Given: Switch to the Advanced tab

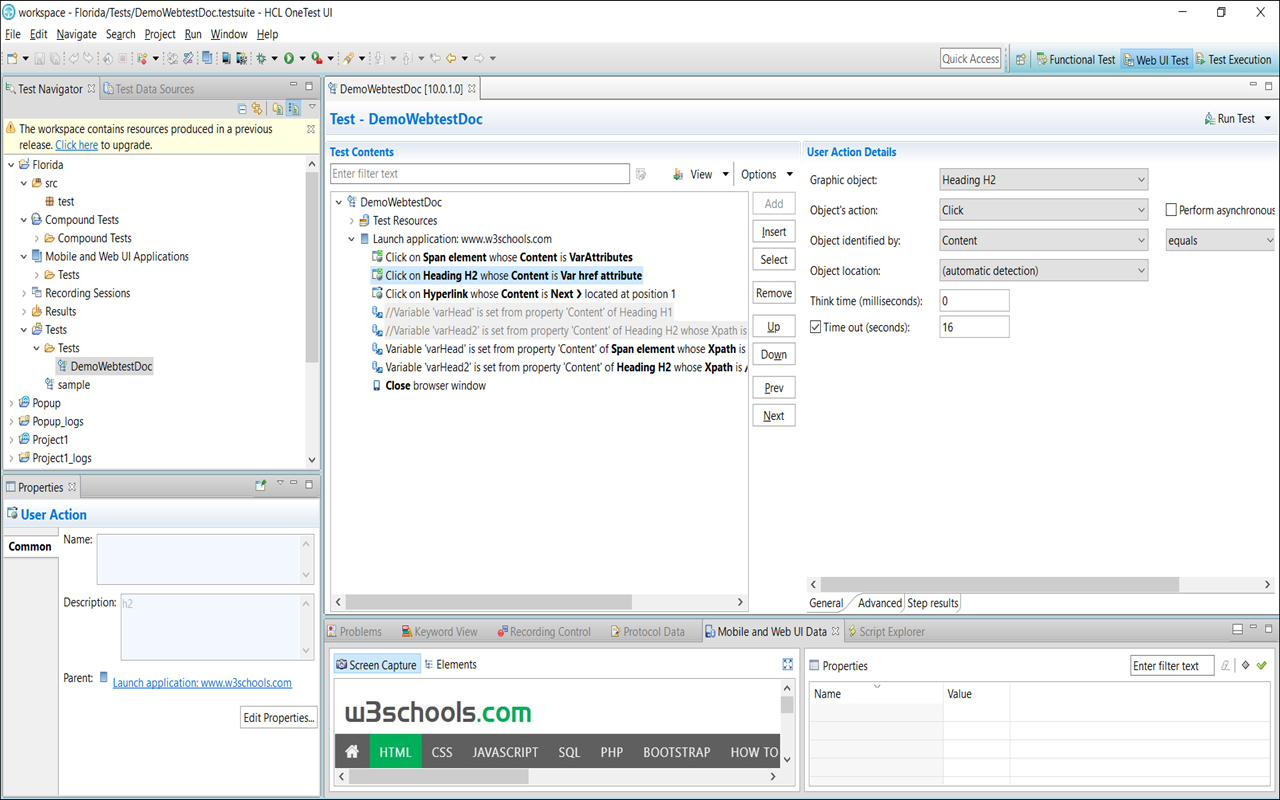Looking at the screenshot, I should point(879,603).
